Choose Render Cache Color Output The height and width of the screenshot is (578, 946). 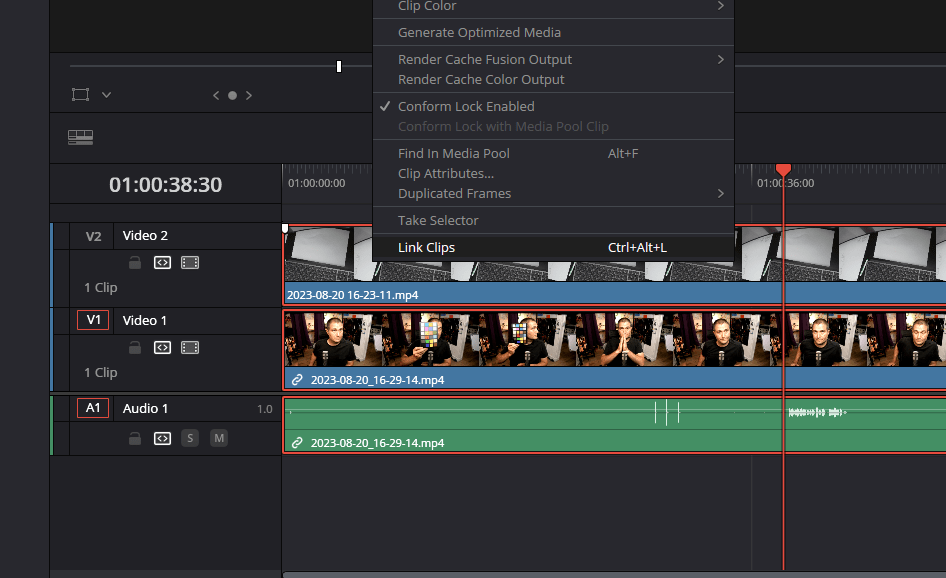point(553,80)
